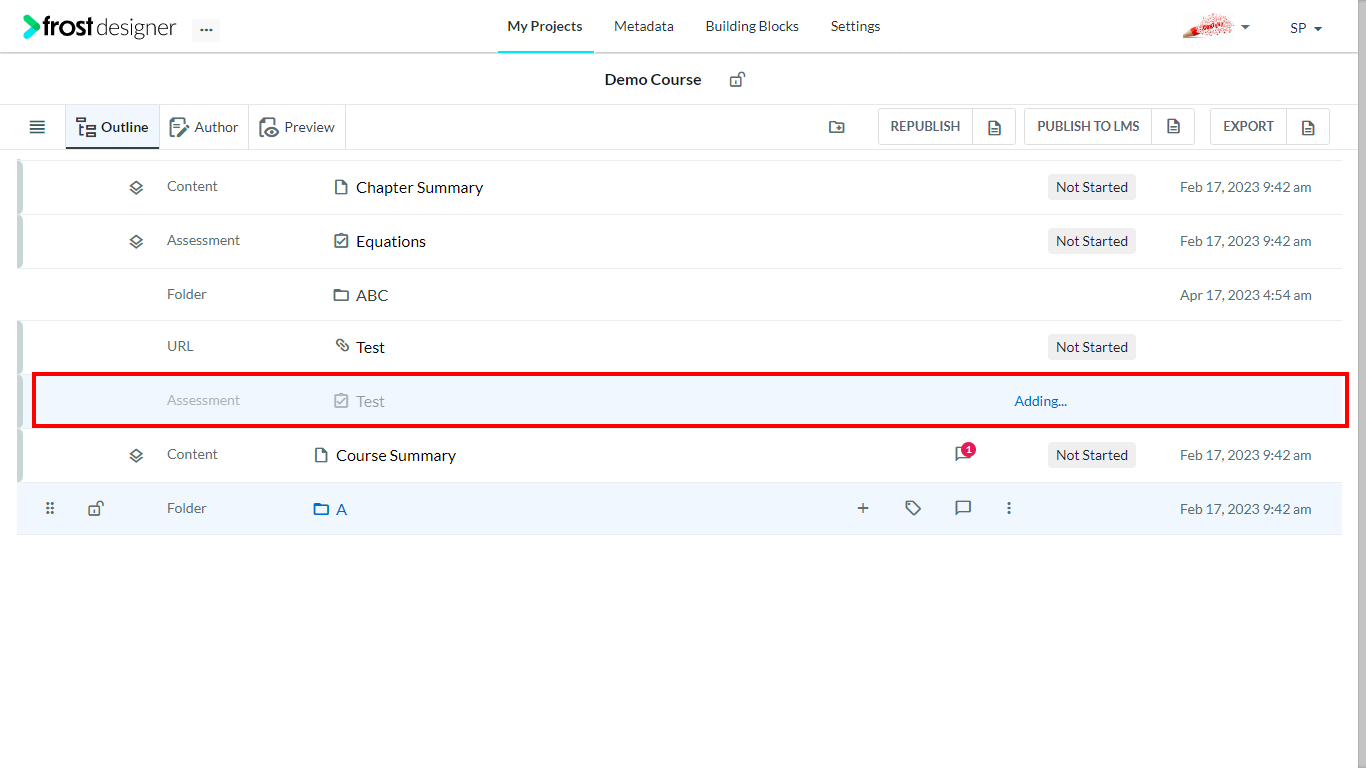Switch to Outline view
This screenshot has width=1366, height=768.
(x=113, y=127)
